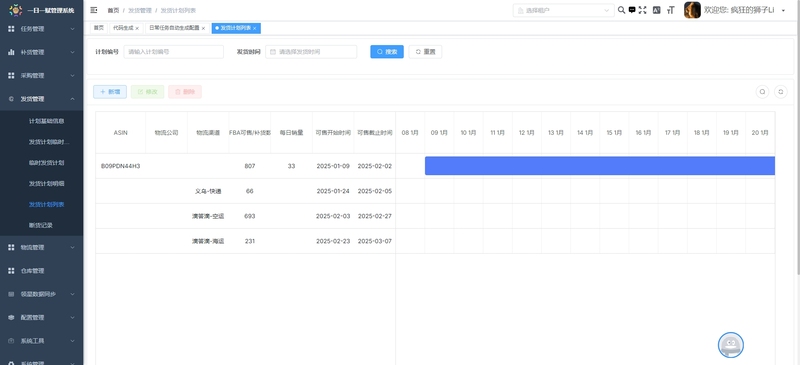Focus the 计划编号 input field

coord(173,52)
